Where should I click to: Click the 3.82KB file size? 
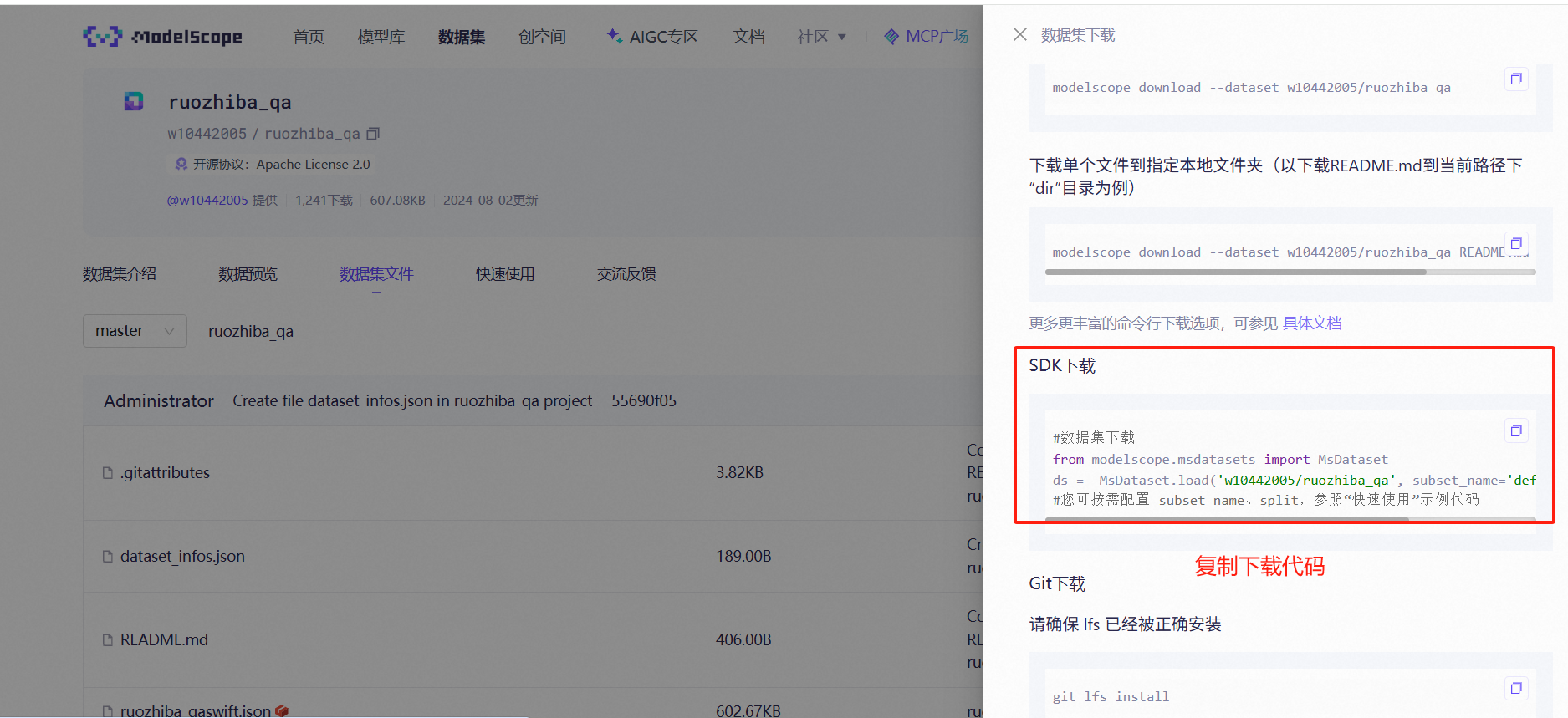(x=739, y=473)
